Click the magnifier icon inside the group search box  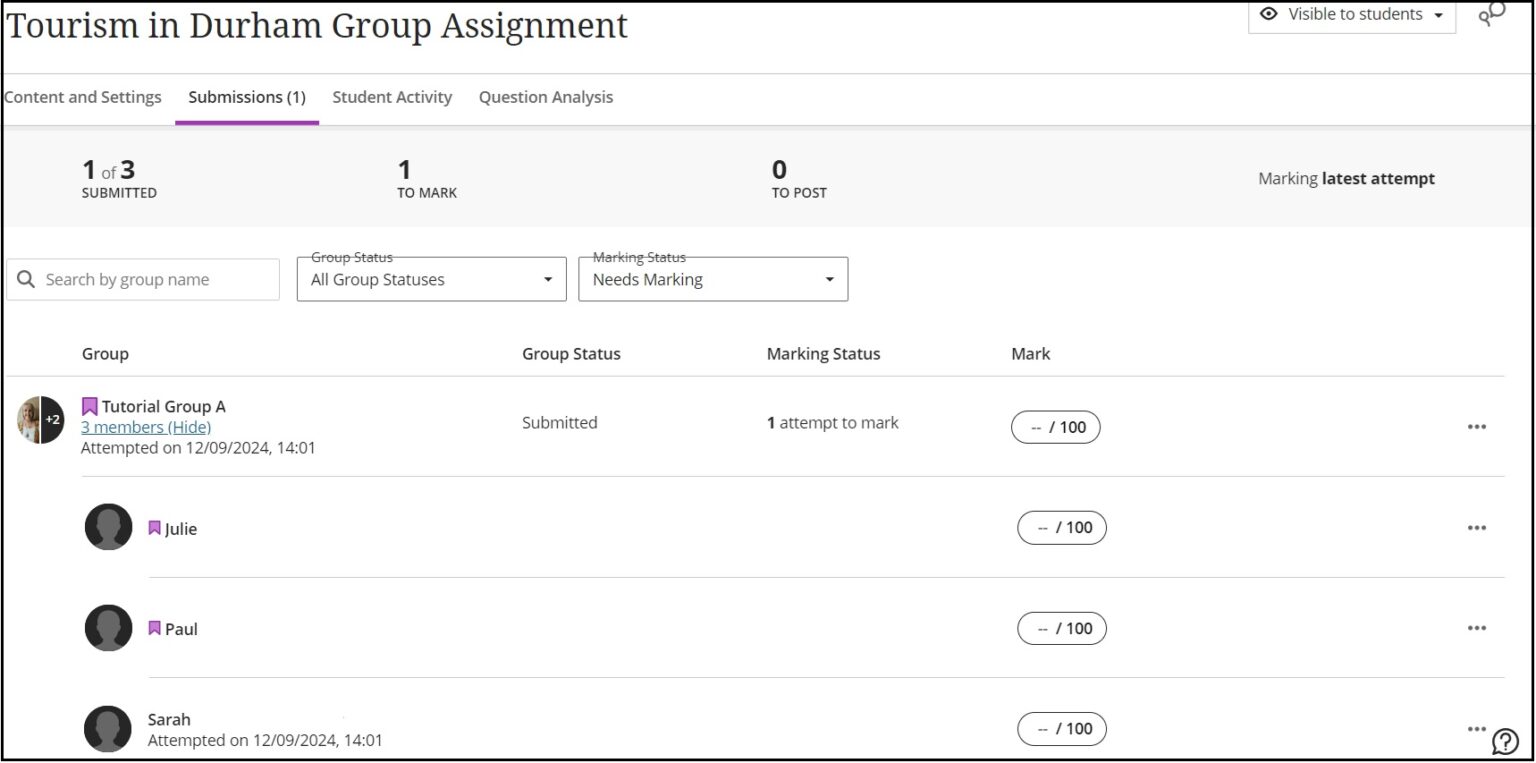pos(26,279)
